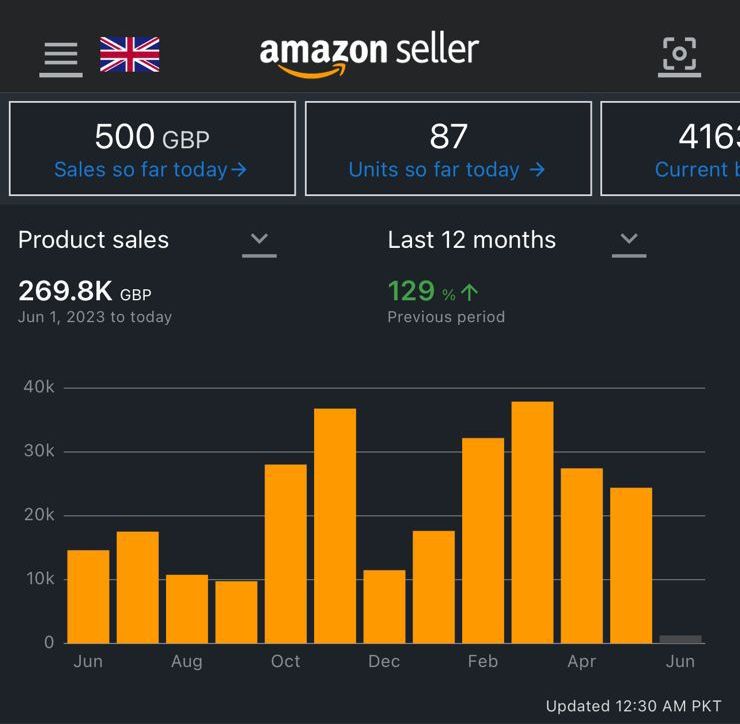Click the green upward trend arrow

tap(470, 292)
